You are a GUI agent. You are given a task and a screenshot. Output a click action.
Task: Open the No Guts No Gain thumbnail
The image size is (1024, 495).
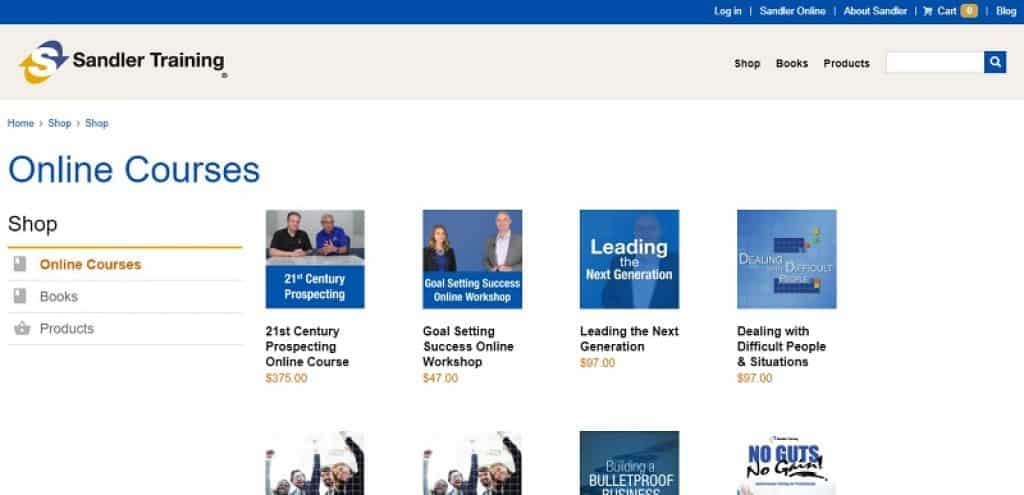point(786,462)
